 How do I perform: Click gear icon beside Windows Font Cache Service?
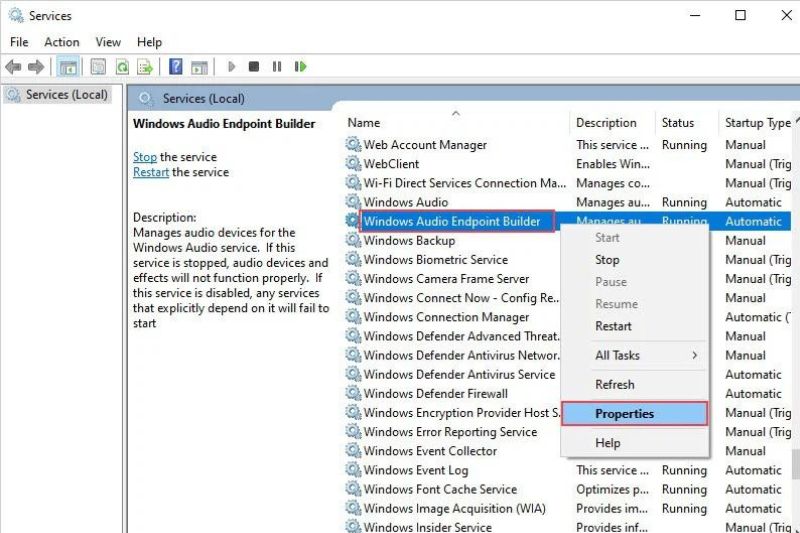click(353, 489)
